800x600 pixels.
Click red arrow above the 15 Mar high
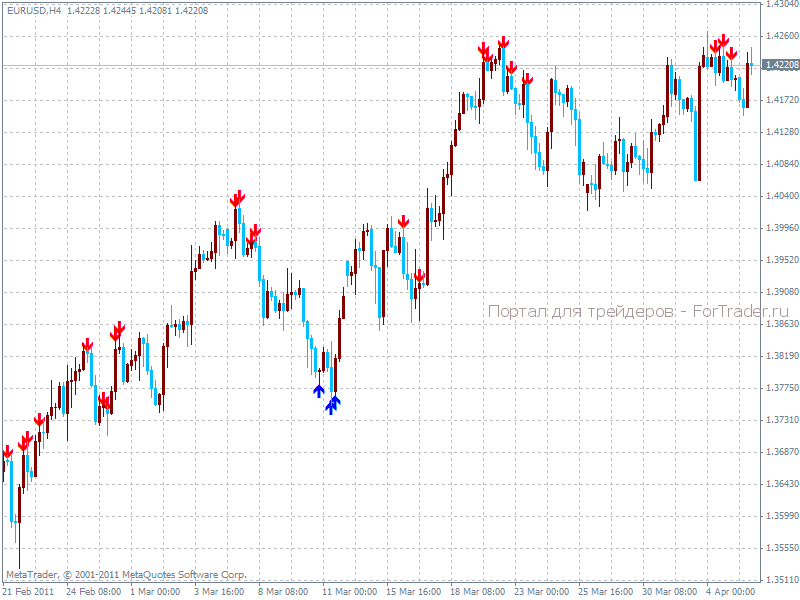coord(403,222)
